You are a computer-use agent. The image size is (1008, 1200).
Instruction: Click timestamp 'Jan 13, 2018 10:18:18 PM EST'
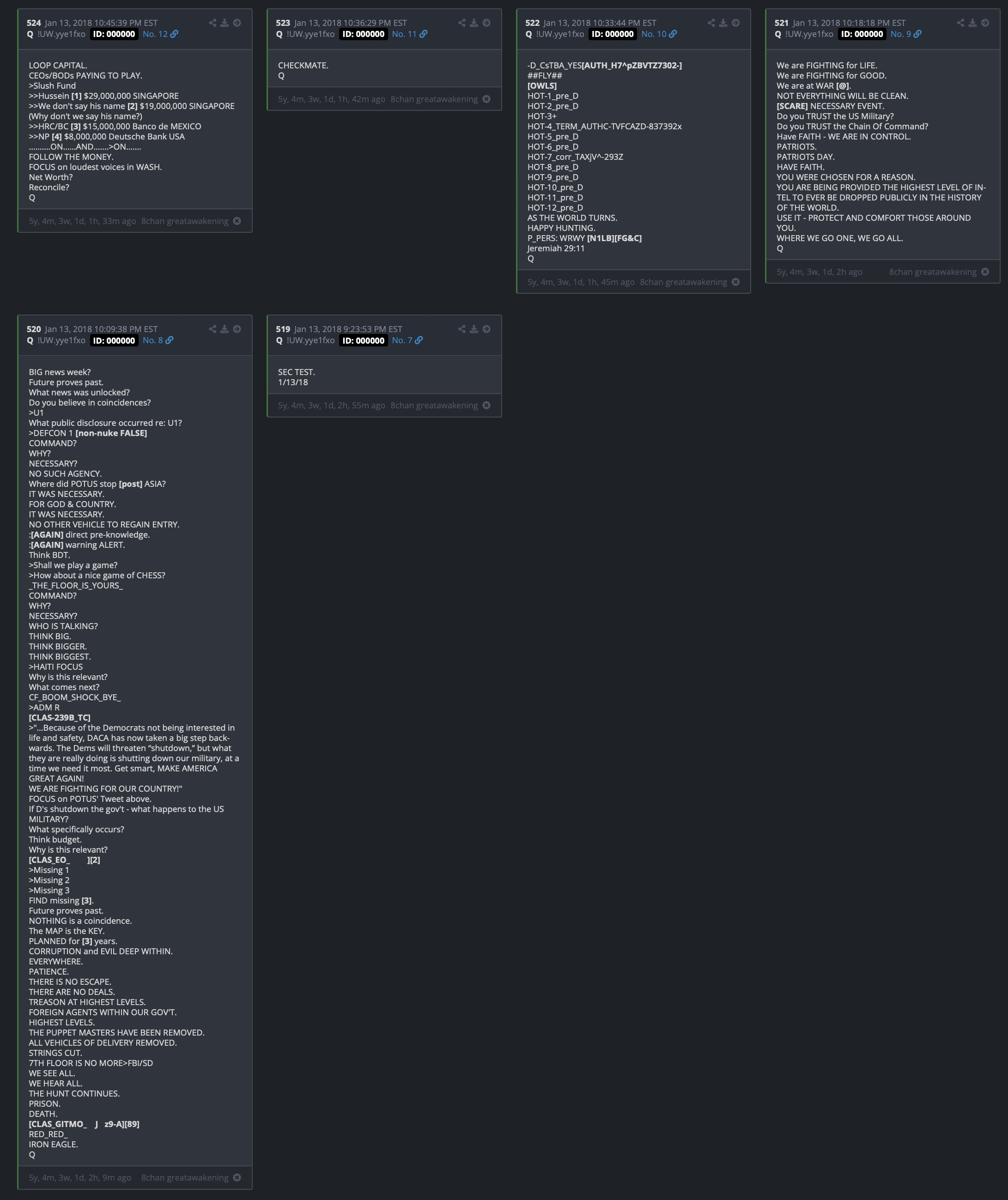point(849,23)
